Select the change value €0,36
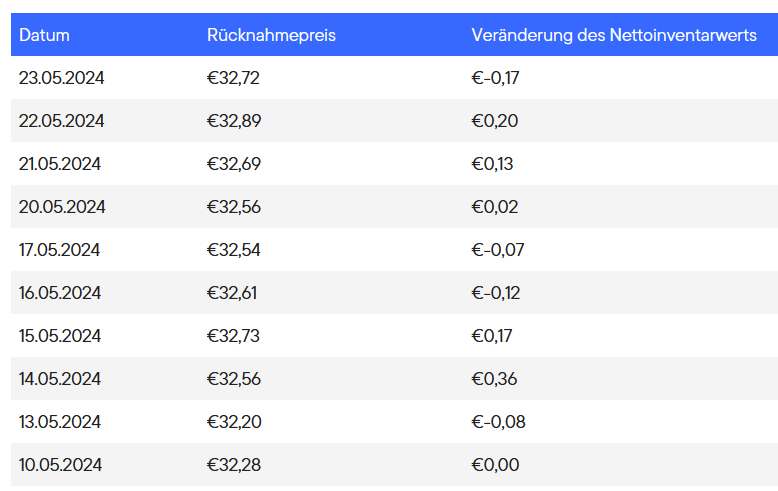Image resolution: width=778 pixels, height=491 pixels. (x=495, y=379)
